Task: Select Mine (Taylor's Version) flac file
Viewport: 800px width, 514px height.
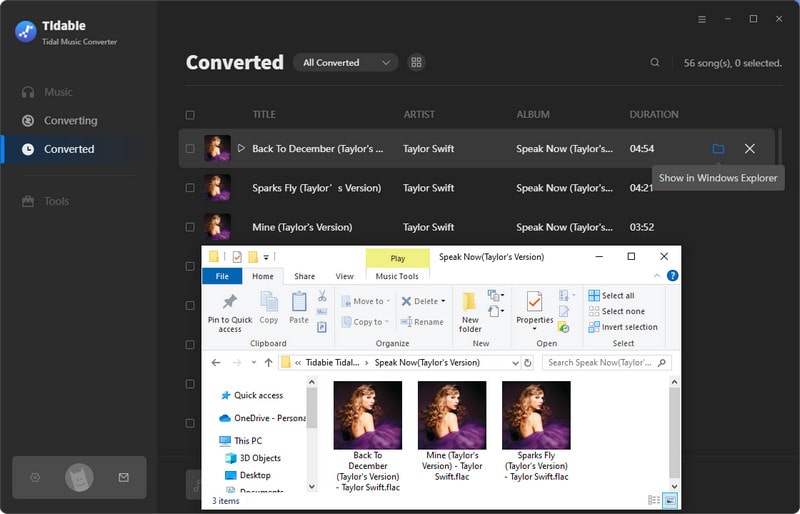Action: [452, 431]
